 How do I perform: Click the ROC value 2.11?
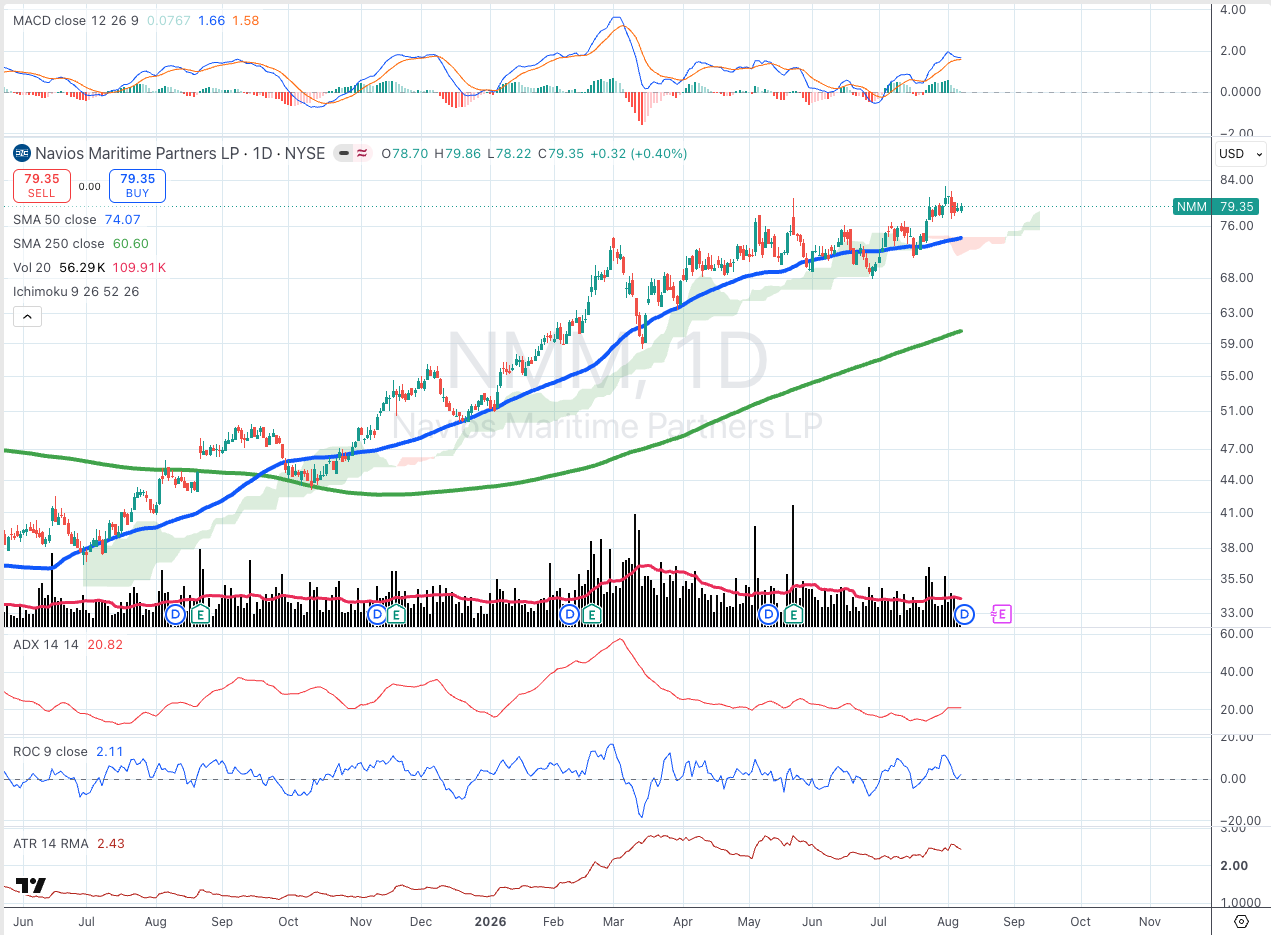pyautogui.click(x=110, y=751)
